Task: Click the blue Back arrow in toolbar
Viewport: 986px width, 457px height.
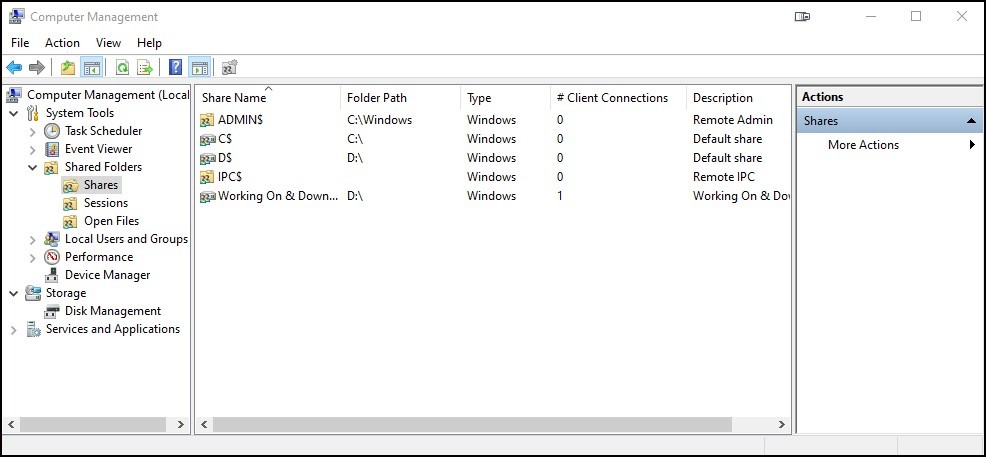Action: pos(14,67)
